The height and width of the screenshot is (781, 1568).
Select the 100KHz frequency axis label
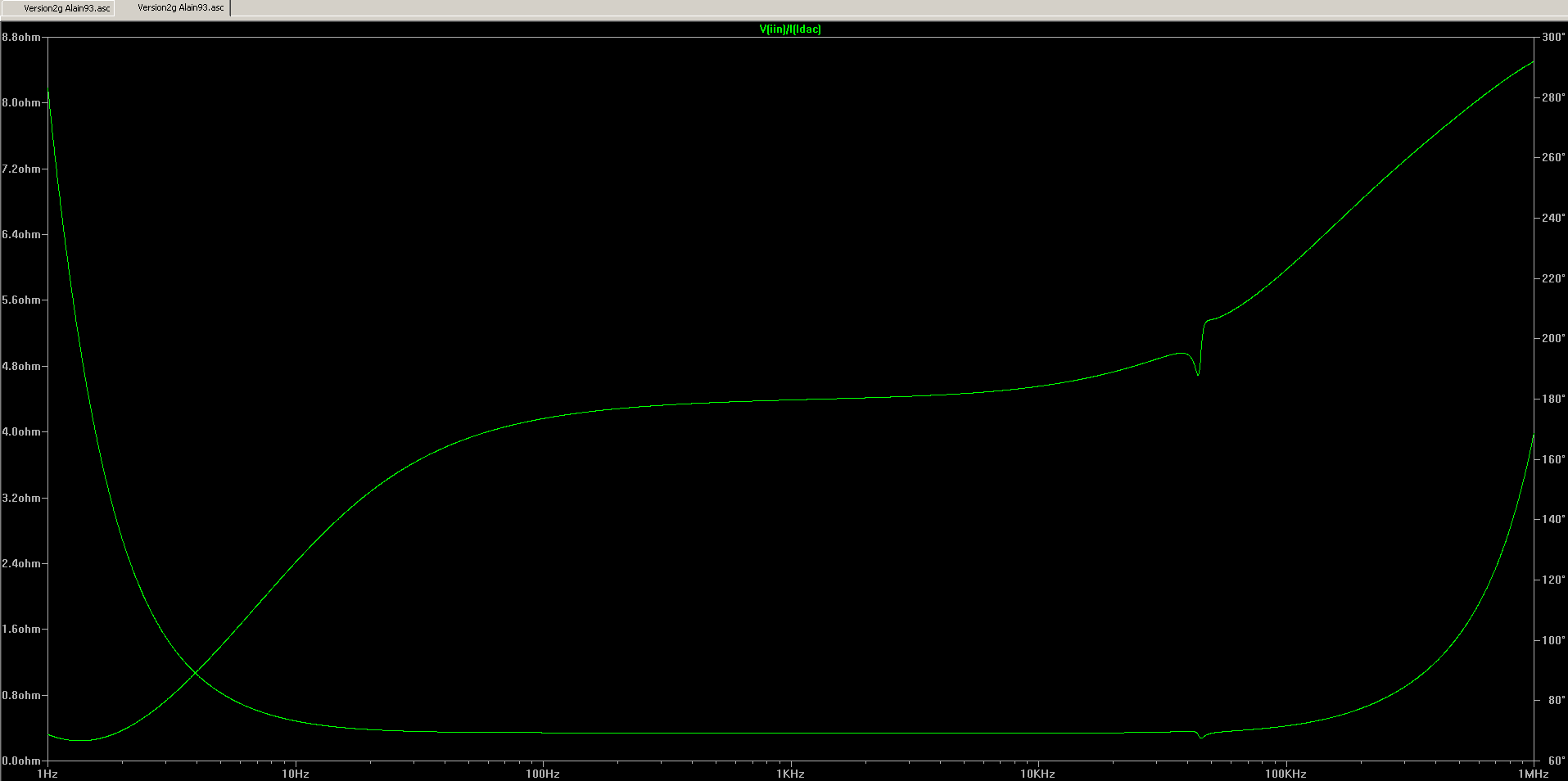(x=1286, y=774)
